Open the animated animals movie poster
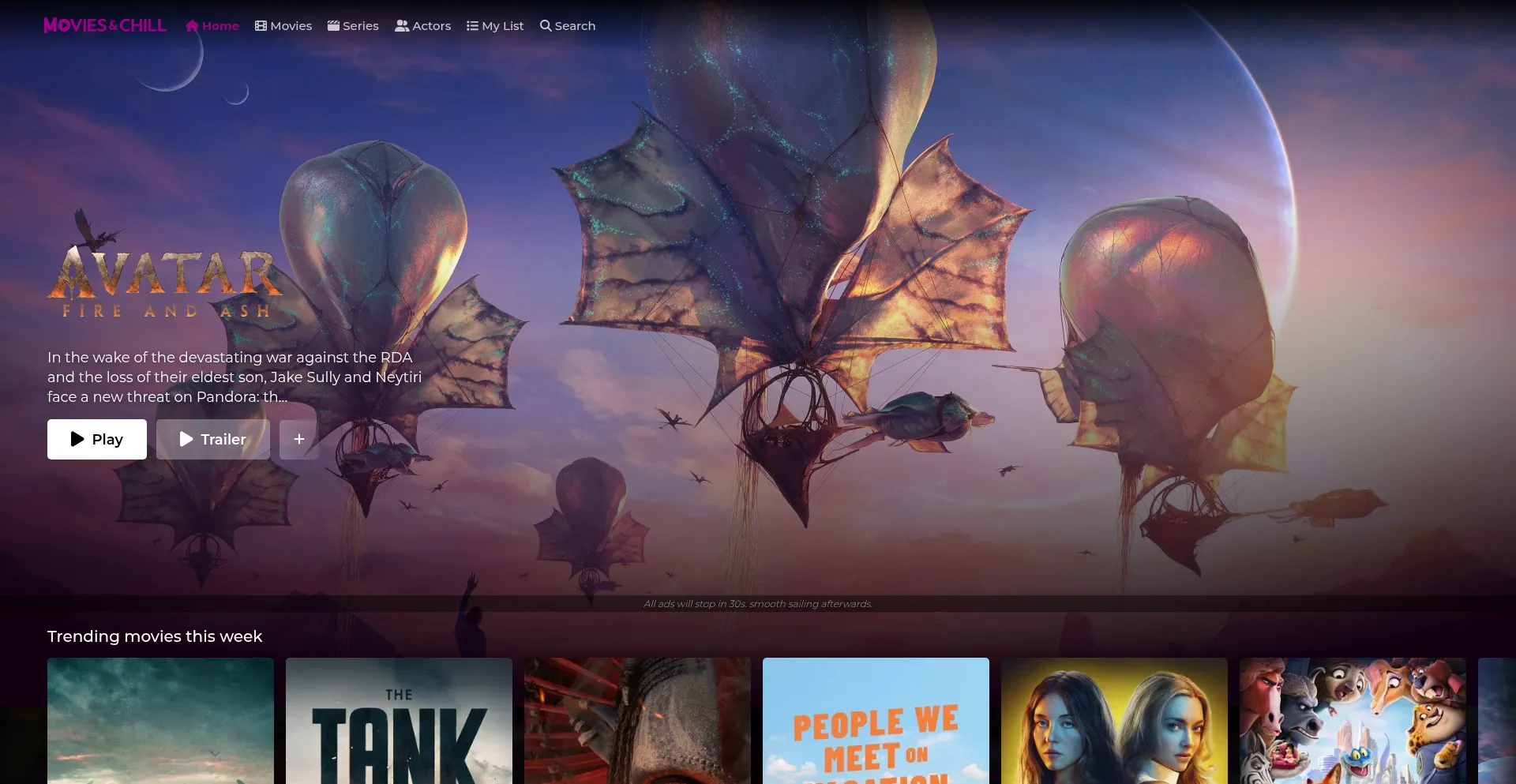The width and height of the screenshot is (1516, 784). coord(1353,721)
